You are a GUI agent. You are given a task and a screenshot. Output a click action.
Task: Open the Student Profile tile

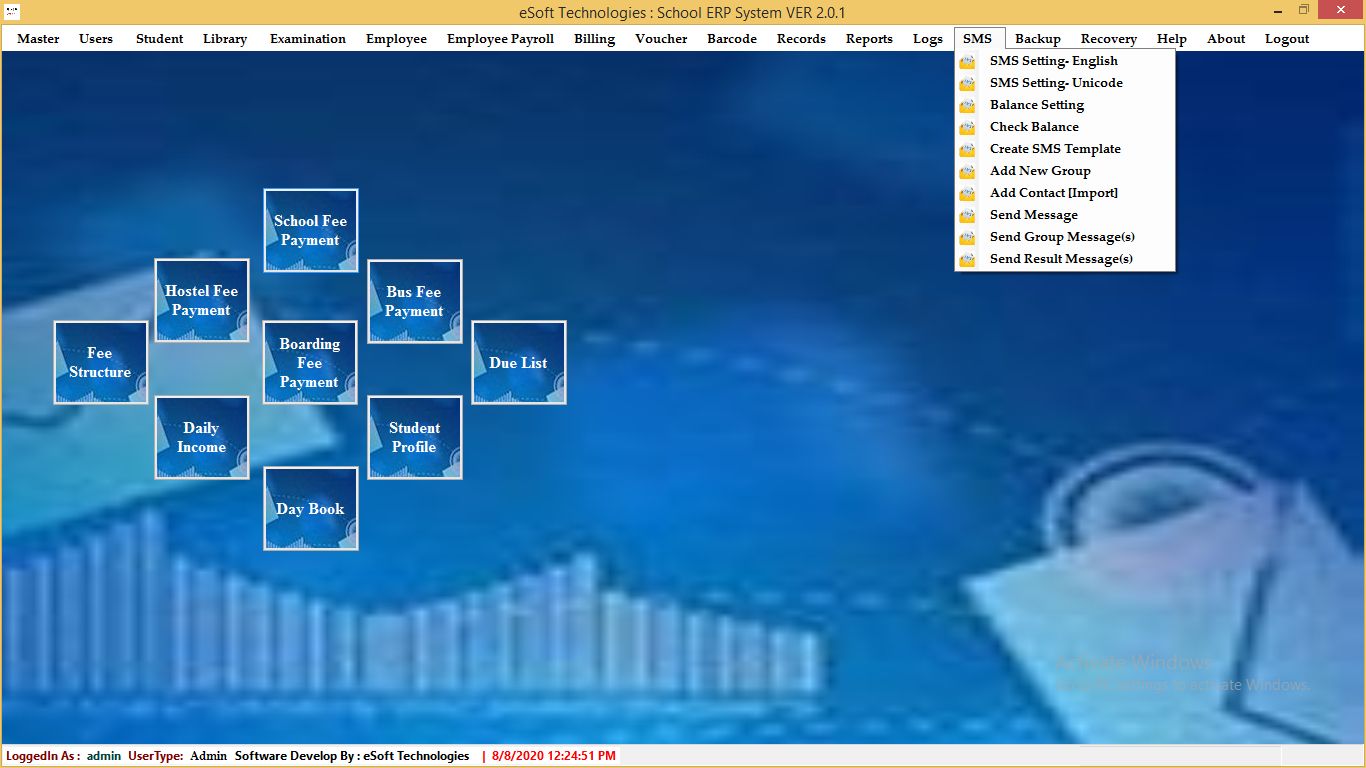click(414, 437)
